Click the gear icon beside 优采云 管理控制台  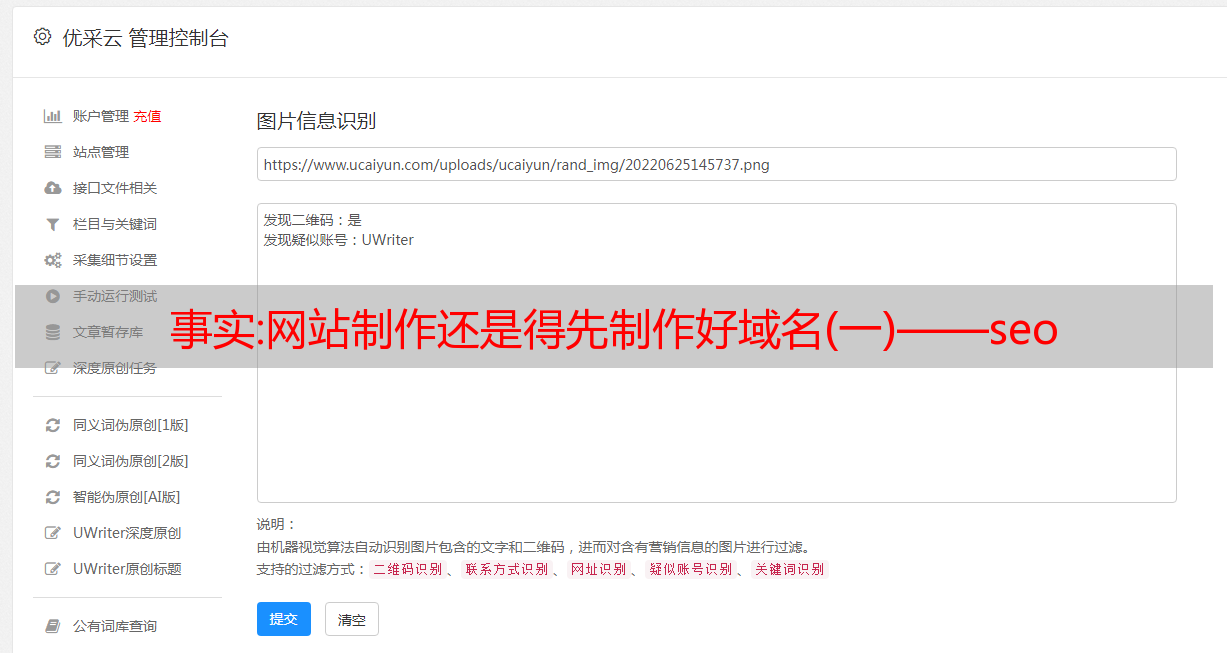(x=42, y=37)
